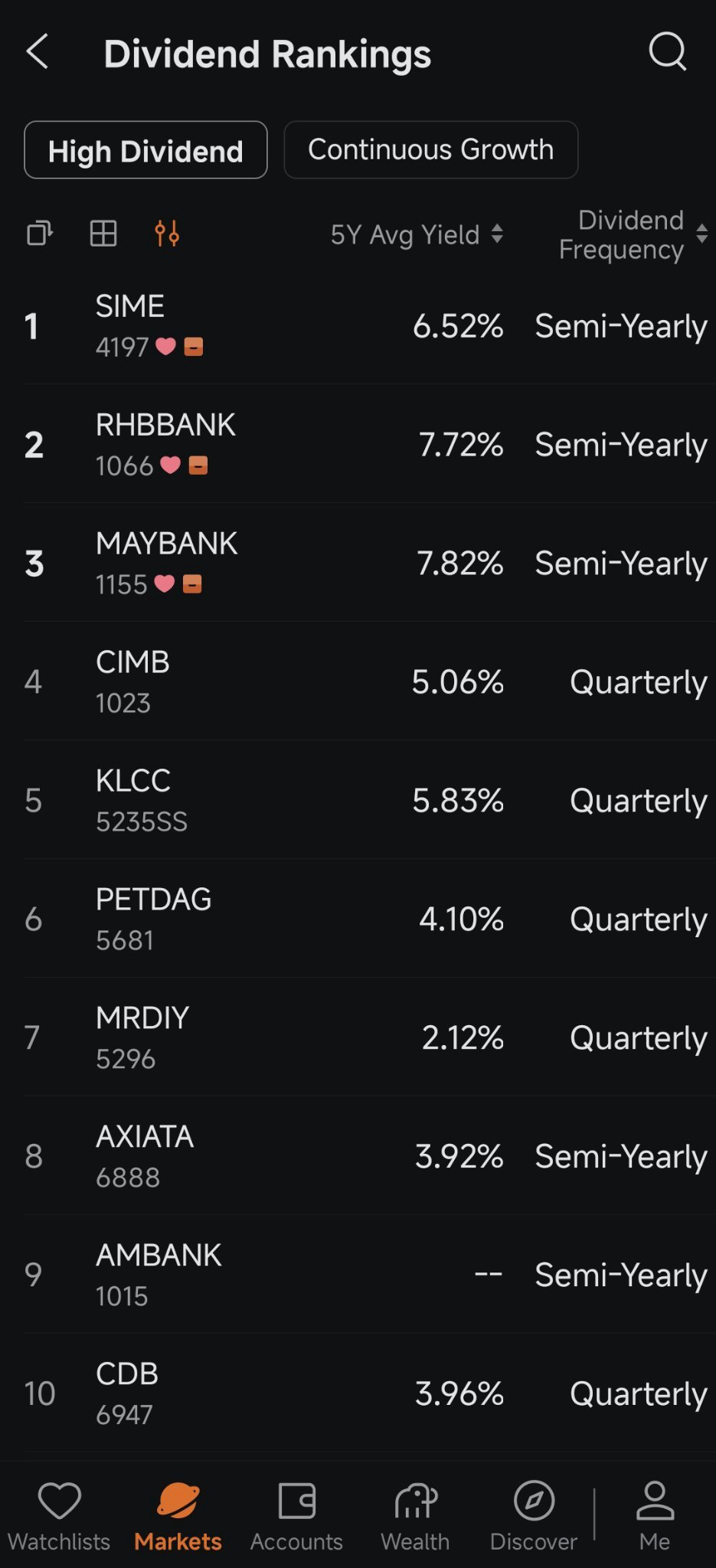Sort by 5Y Avg Yield column
The image size is (716, 1568).
[x=417, y=234]
